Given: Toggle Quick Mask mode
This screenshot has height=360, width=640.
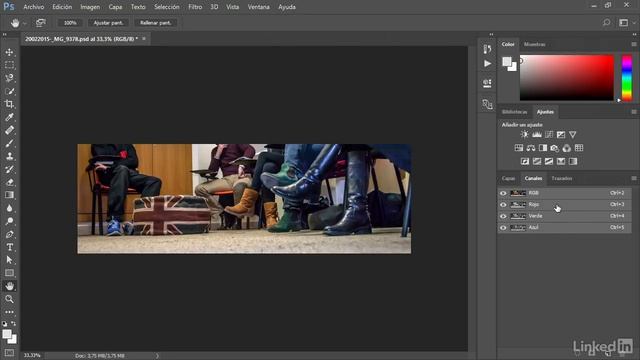Looking at the screenshot, I should tap(9, 352).
